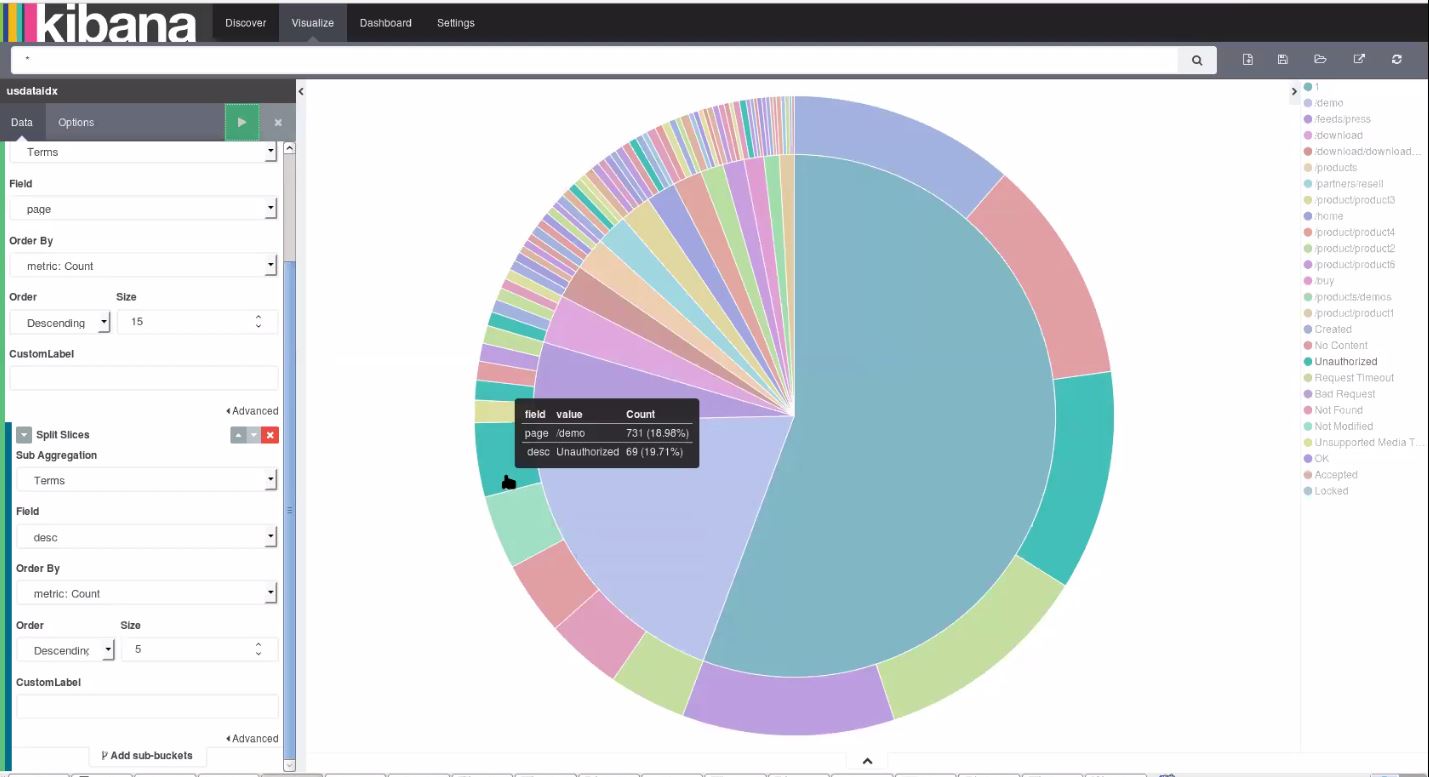Open Order Descending dropdown beside Size 15

[x=60, y=322]
